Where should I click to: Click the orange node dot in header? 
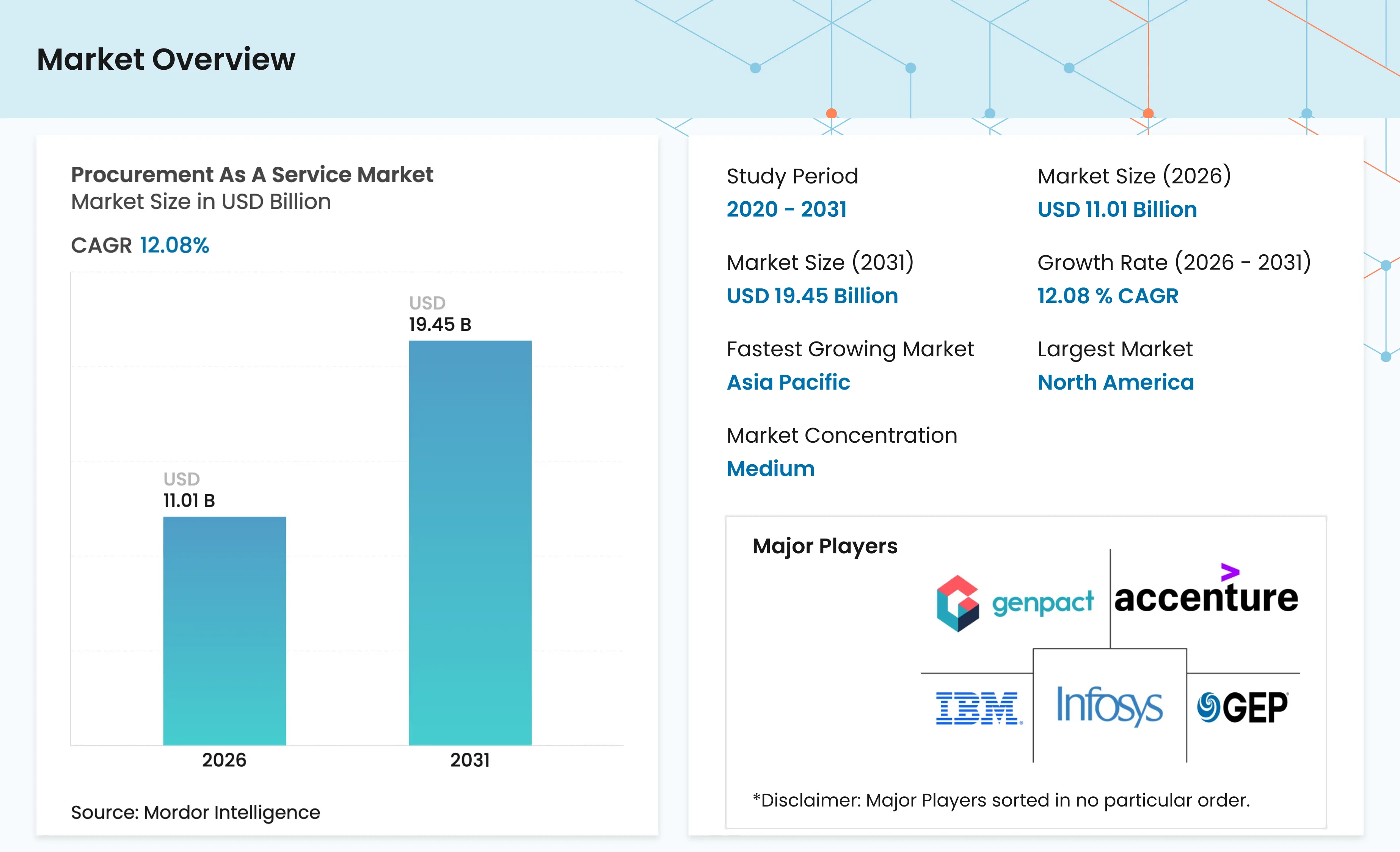tap(831, 113)
